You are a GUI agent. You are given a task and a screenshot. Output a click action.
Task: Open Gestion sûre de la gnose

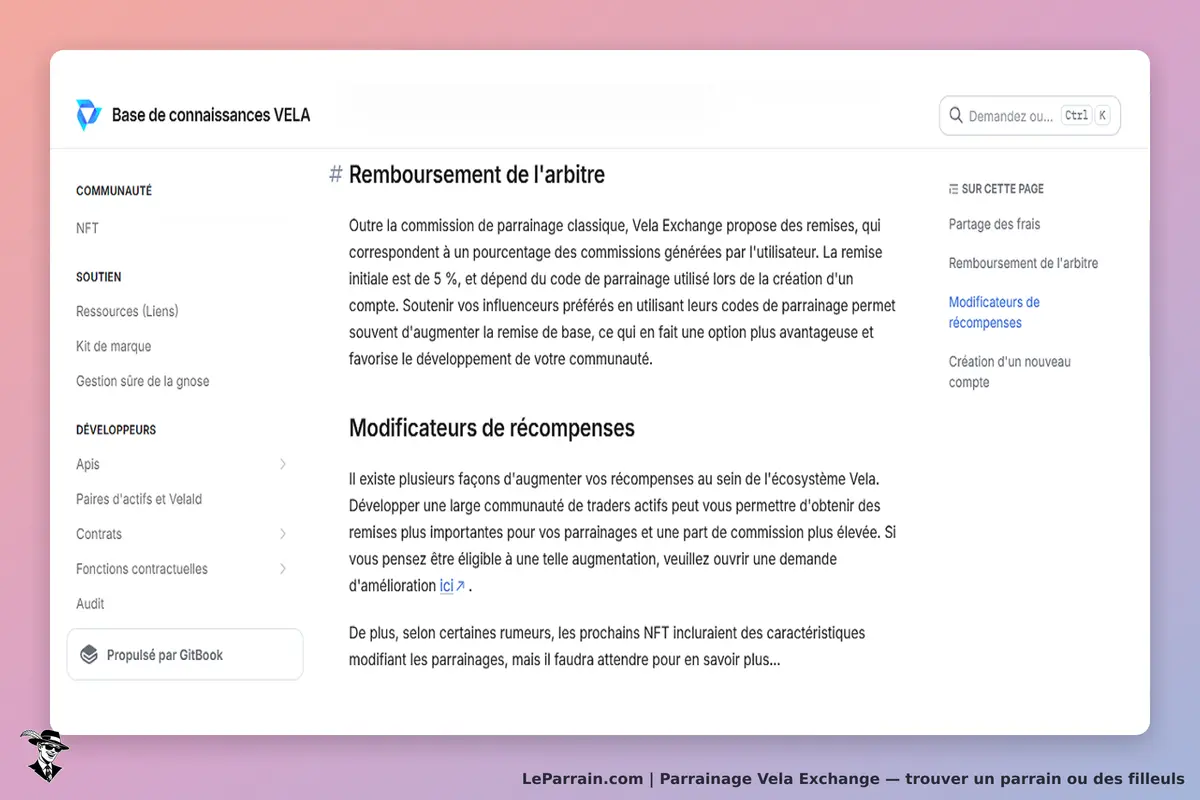(143, 381)
